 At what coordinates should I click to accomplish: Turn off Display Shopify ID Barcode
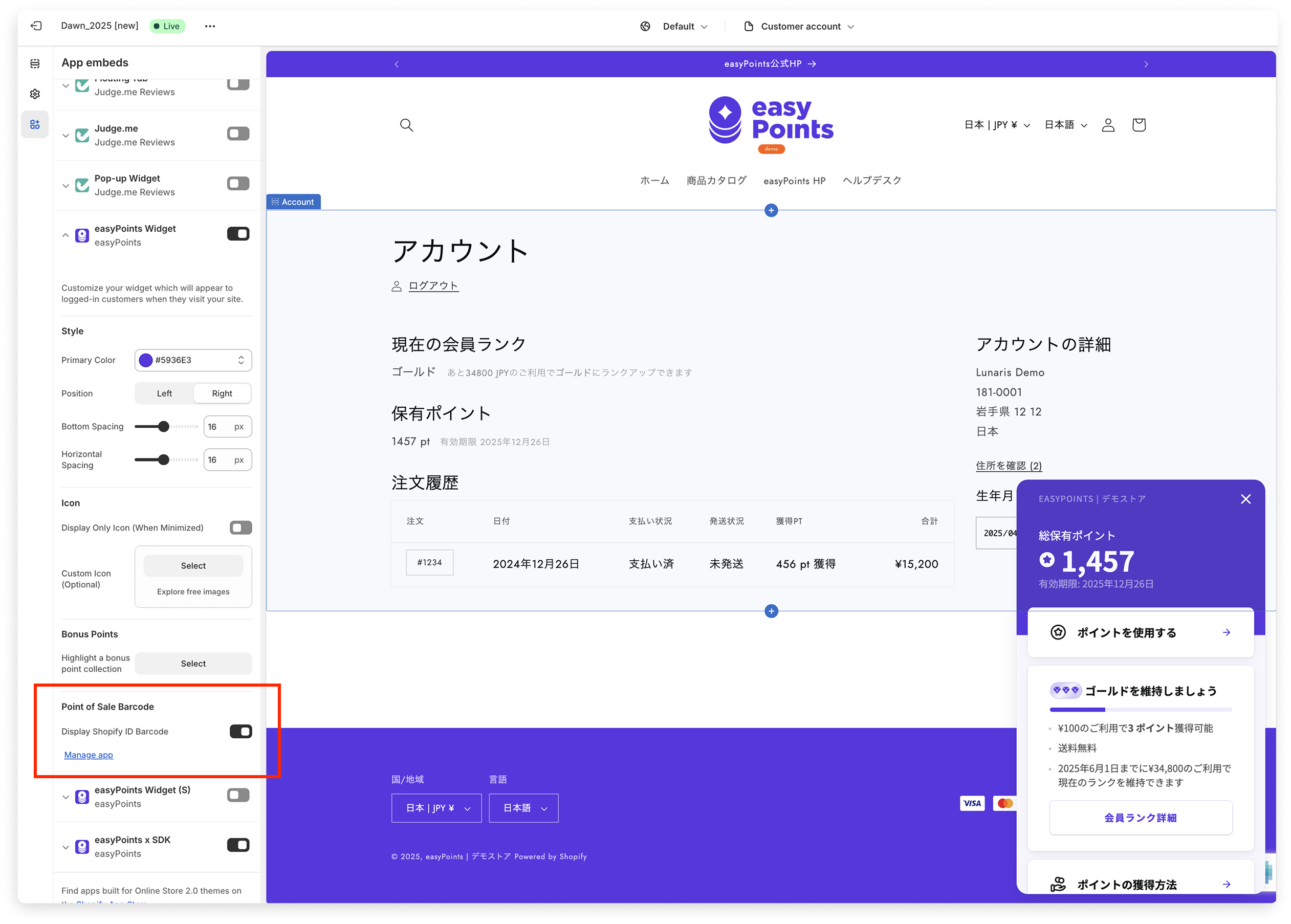(x=240, y=731)
